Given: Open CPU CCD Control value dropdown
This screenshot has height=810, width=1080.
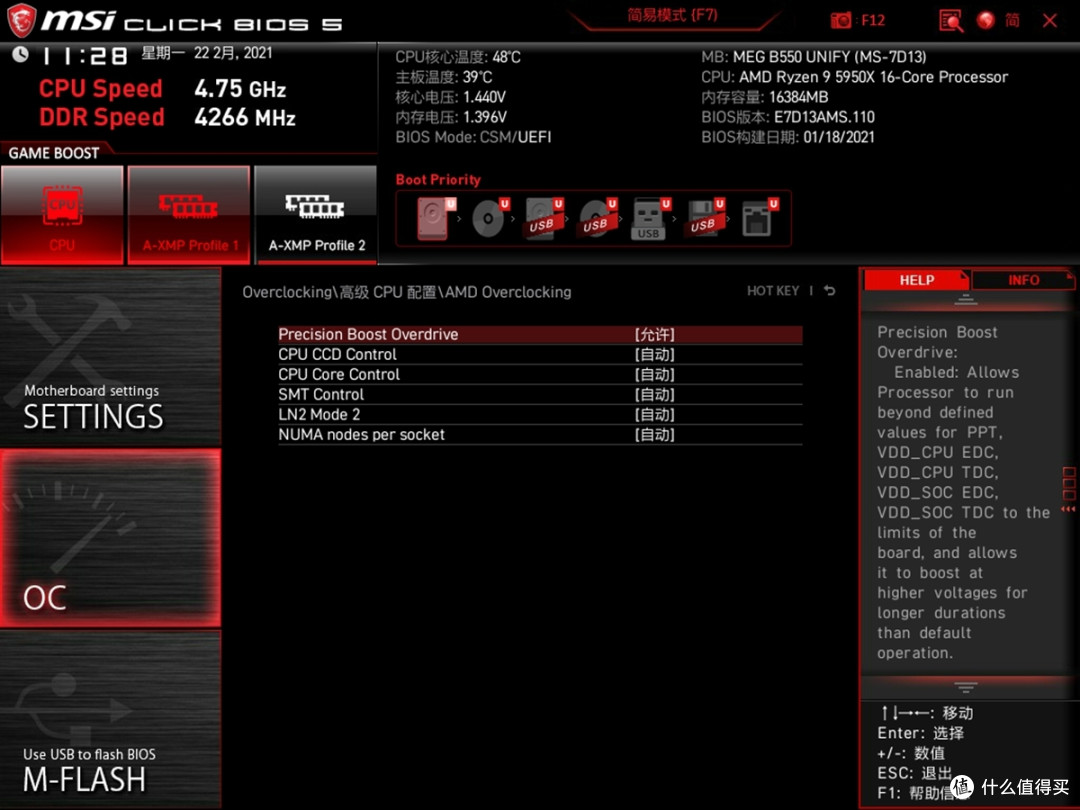Looking at the screenshot, I should pos(654,355).
